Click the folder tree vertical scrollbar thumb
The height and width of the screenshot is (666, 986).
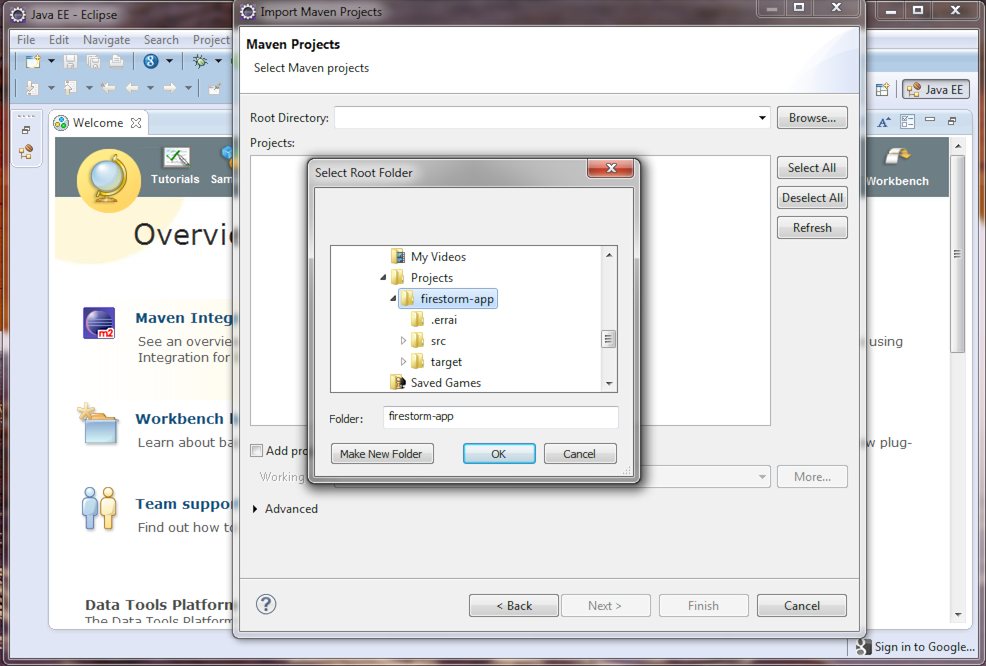(608, 339)
